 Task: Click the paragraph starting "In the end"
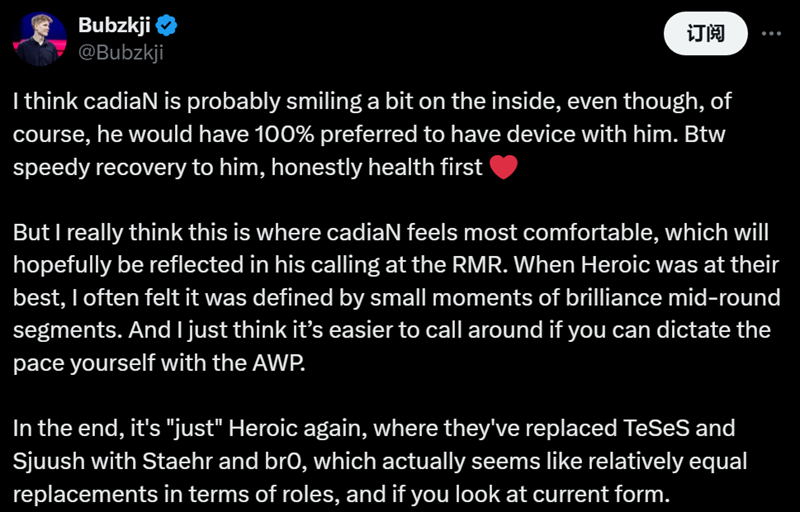380,461
